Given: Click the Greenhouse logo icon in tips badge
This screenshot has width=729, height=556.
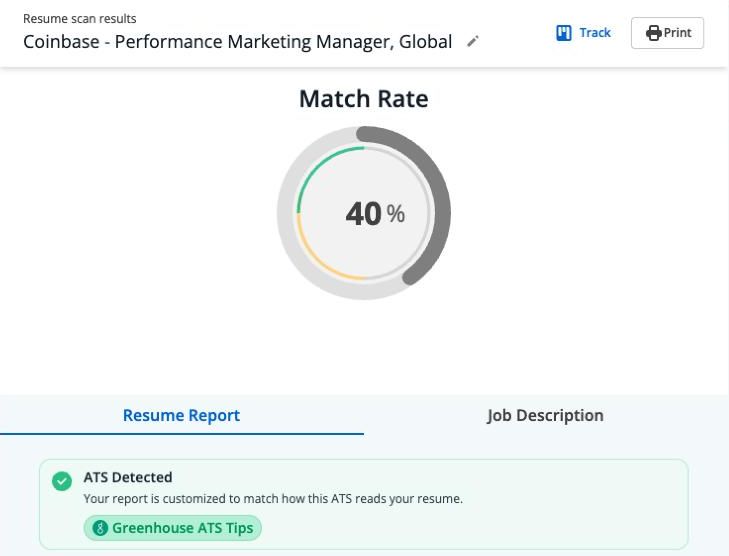Looking at the screenshot, I should [x=100, y=528].
